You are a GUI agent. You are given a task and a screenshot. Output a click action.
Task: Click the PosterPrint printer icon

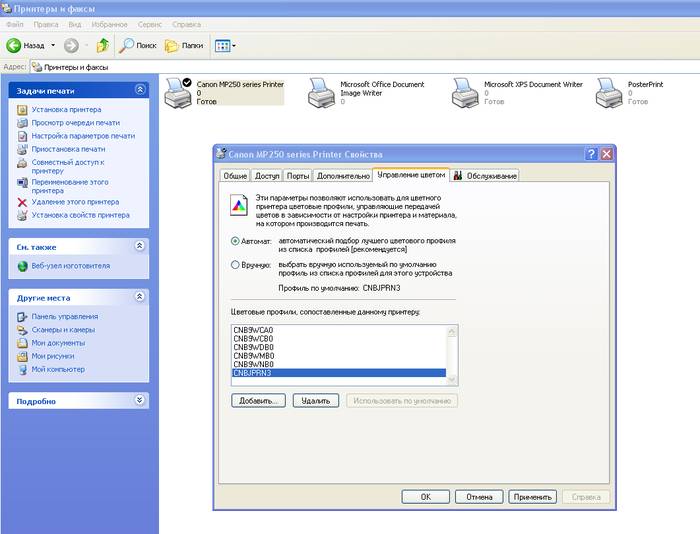click(x=609, y=92)
